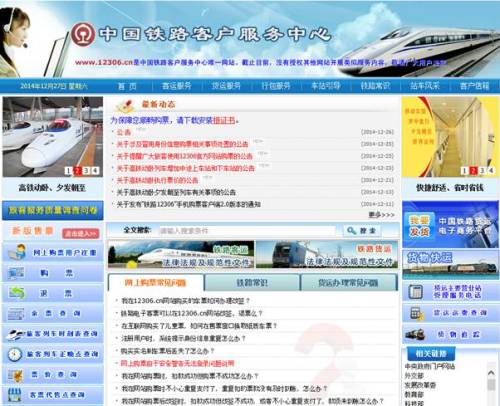500x406 pixels.
Task: Select image 3 in the left train carousel
Action: [x=86, y=171]
